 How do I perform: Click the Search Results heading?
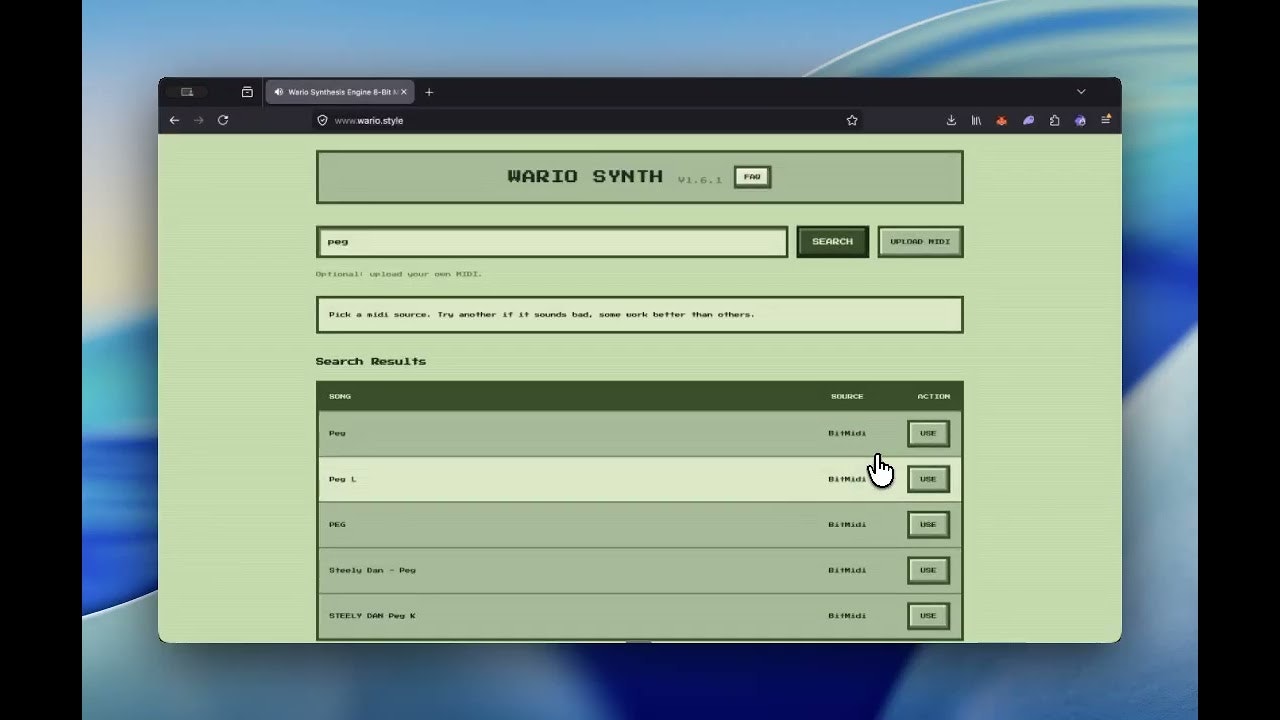[371, 361]
